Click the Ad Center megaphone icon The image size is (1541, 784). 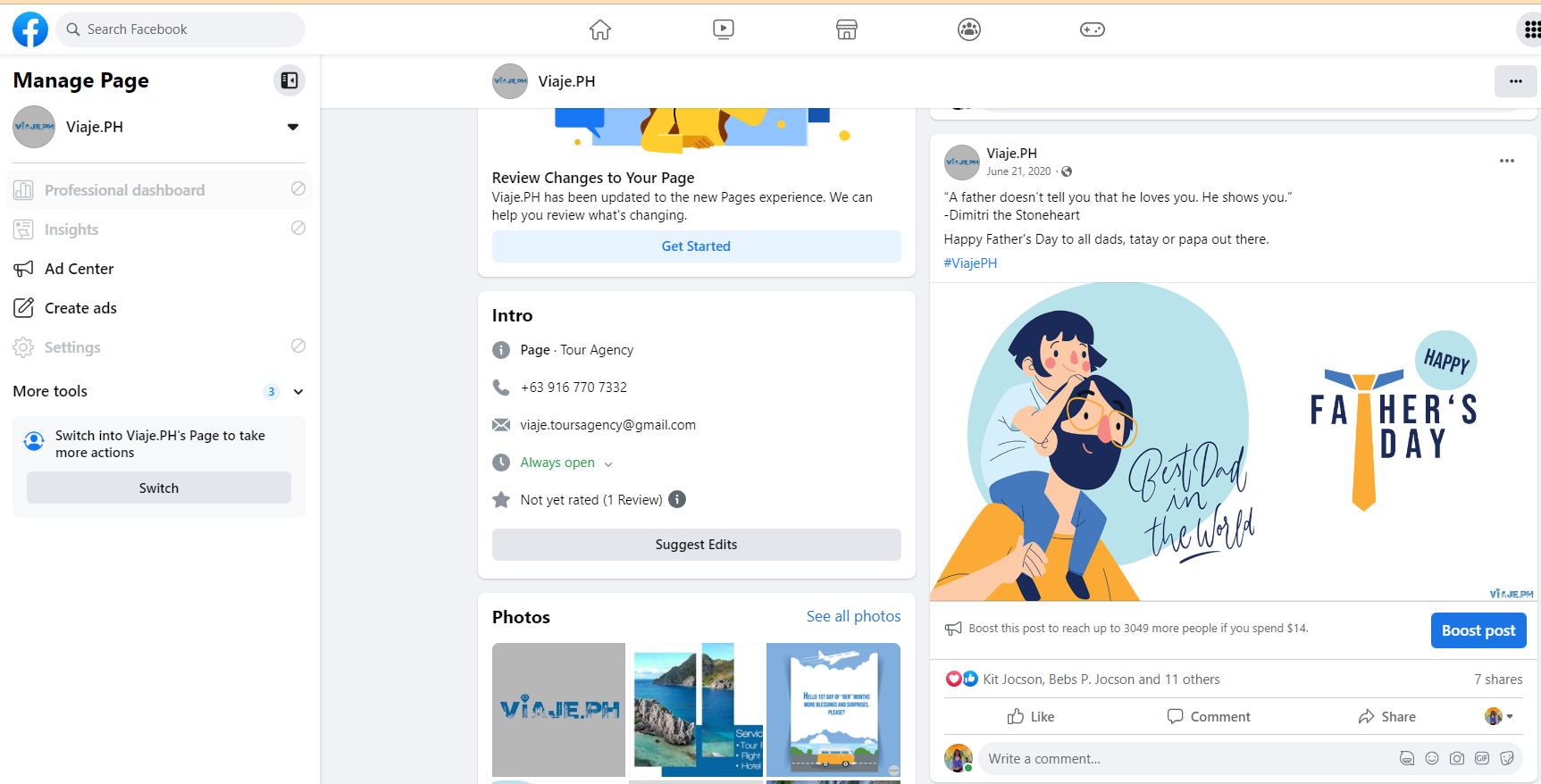point(24,269)
